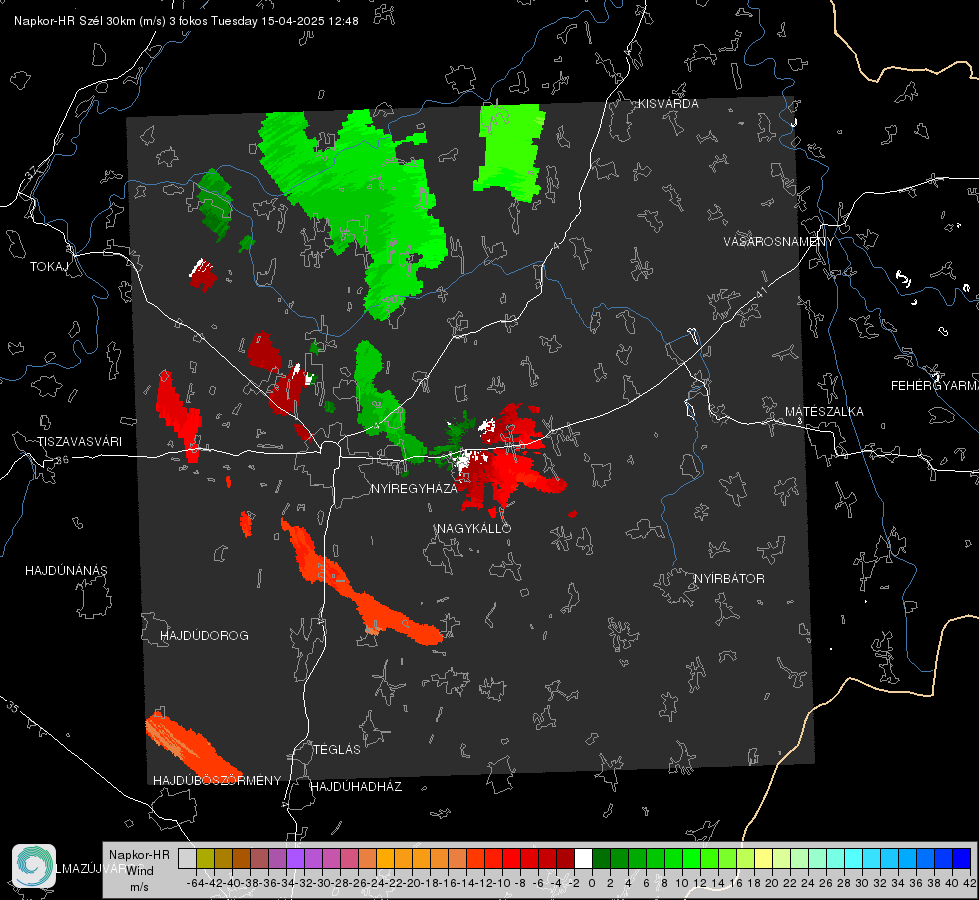Click the swirl logo icon at bottom-left
The height and width of the screenshot is (900, 979).
click(34, 866)
